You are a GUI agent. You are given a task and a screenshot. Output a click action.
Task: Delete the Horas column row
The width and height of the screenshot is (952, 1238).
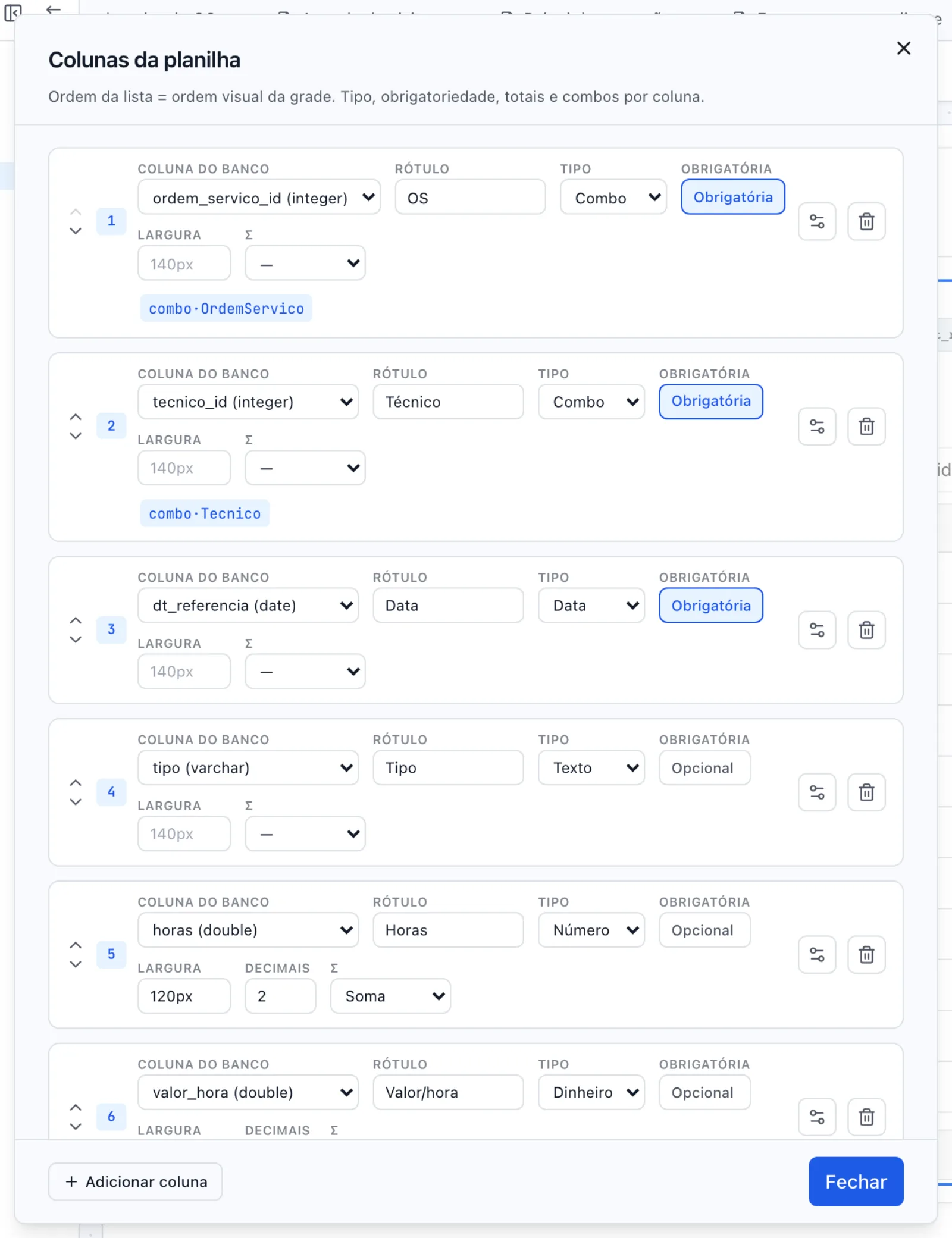[x=866, y=955]
